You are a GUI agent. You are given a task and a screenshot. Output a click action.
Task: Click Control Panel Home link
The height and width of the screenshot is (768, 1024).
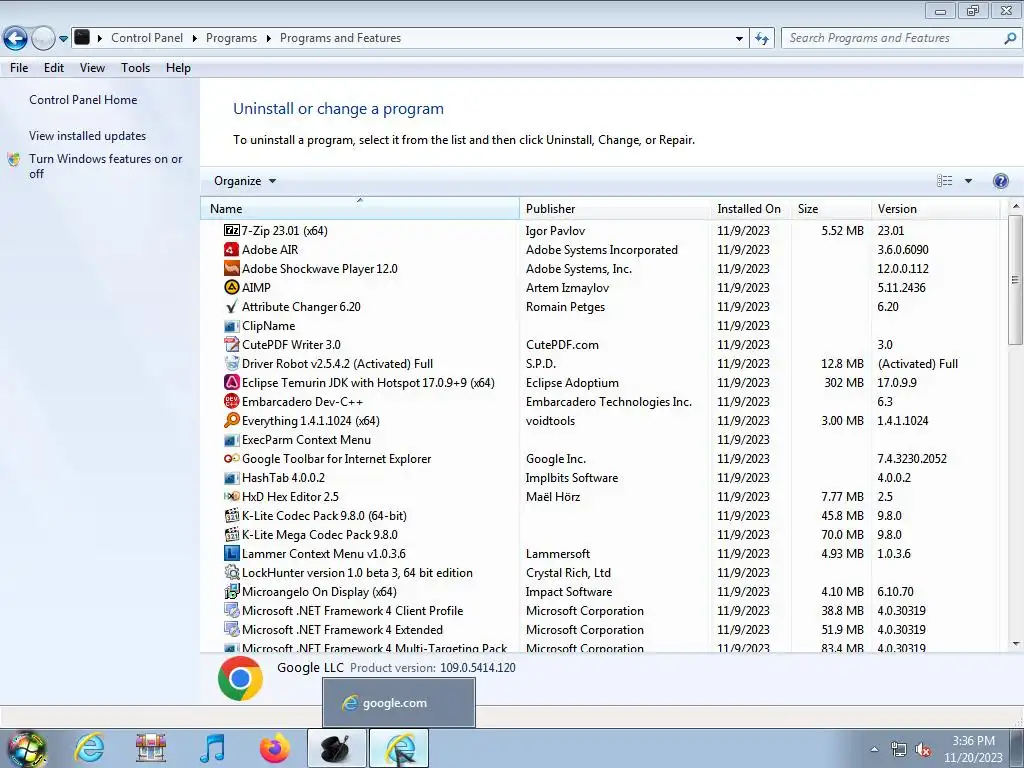pyautogui.click(x=83, y=100)
